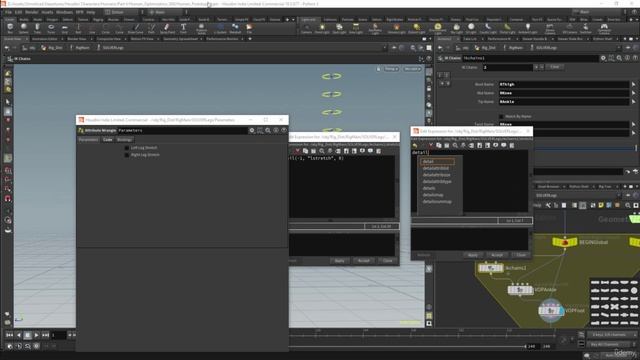Select ikchains2 node in network editor
640x360 pixels.
point(491,268)
